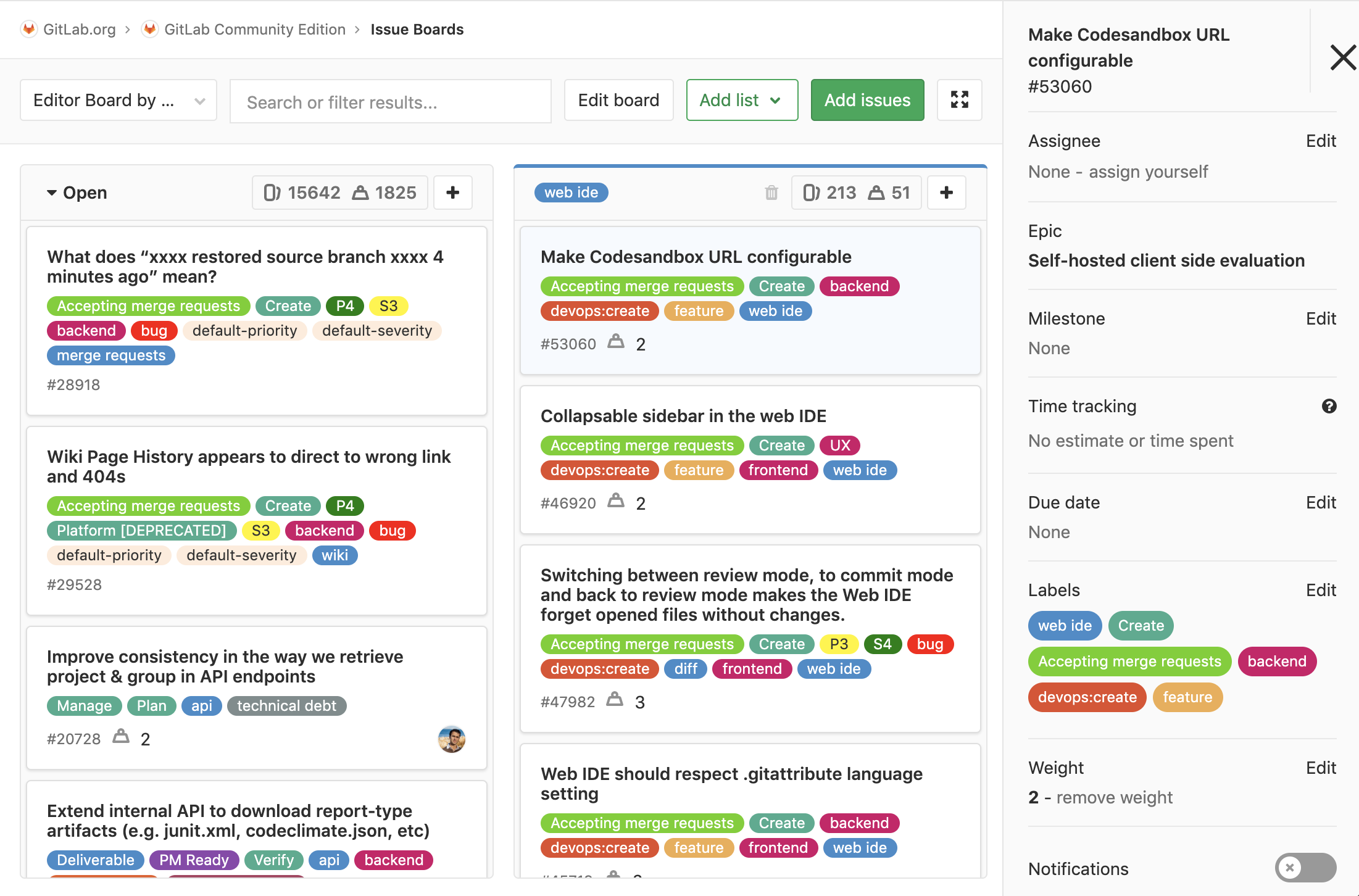
Task: Select the web ide label color swatch
Action: (x=1064, y=626)
